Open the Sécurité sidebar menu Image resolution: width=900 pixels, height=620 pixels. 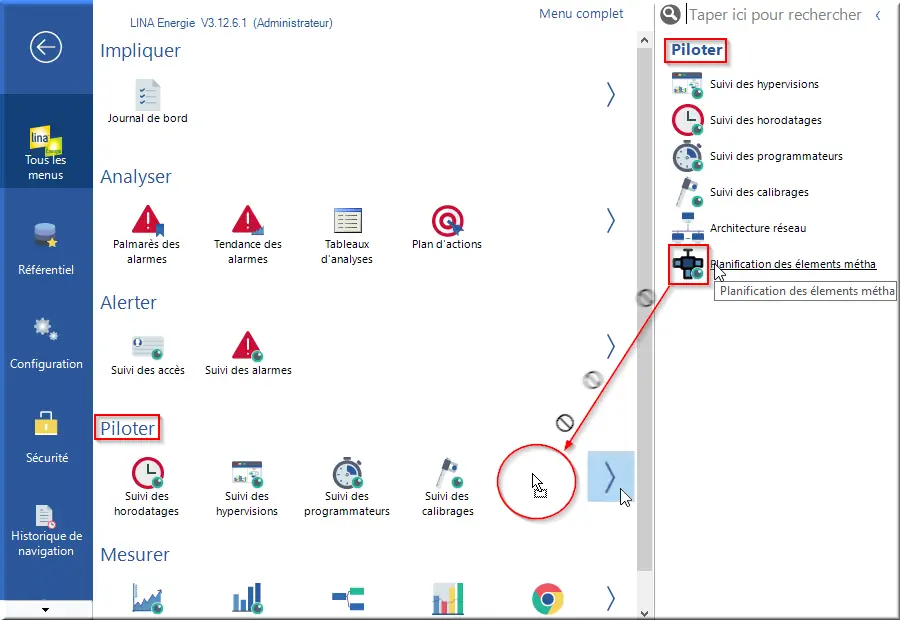(46, 437)
